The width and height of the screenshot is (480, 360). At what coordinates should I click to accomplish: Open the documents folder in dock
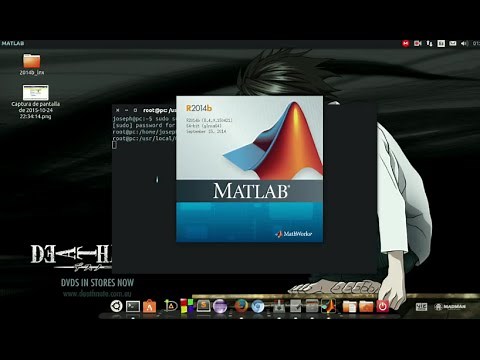click(350, 306)
